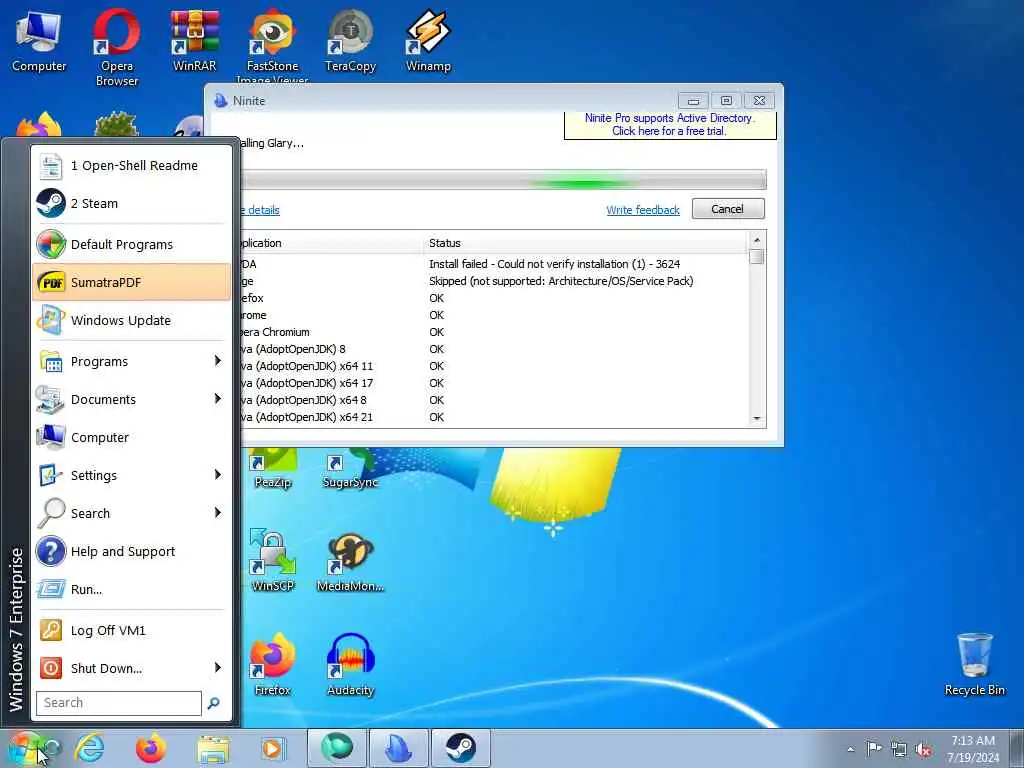
Task: Expand Shut Down options submenu
Action: point(217,668)
